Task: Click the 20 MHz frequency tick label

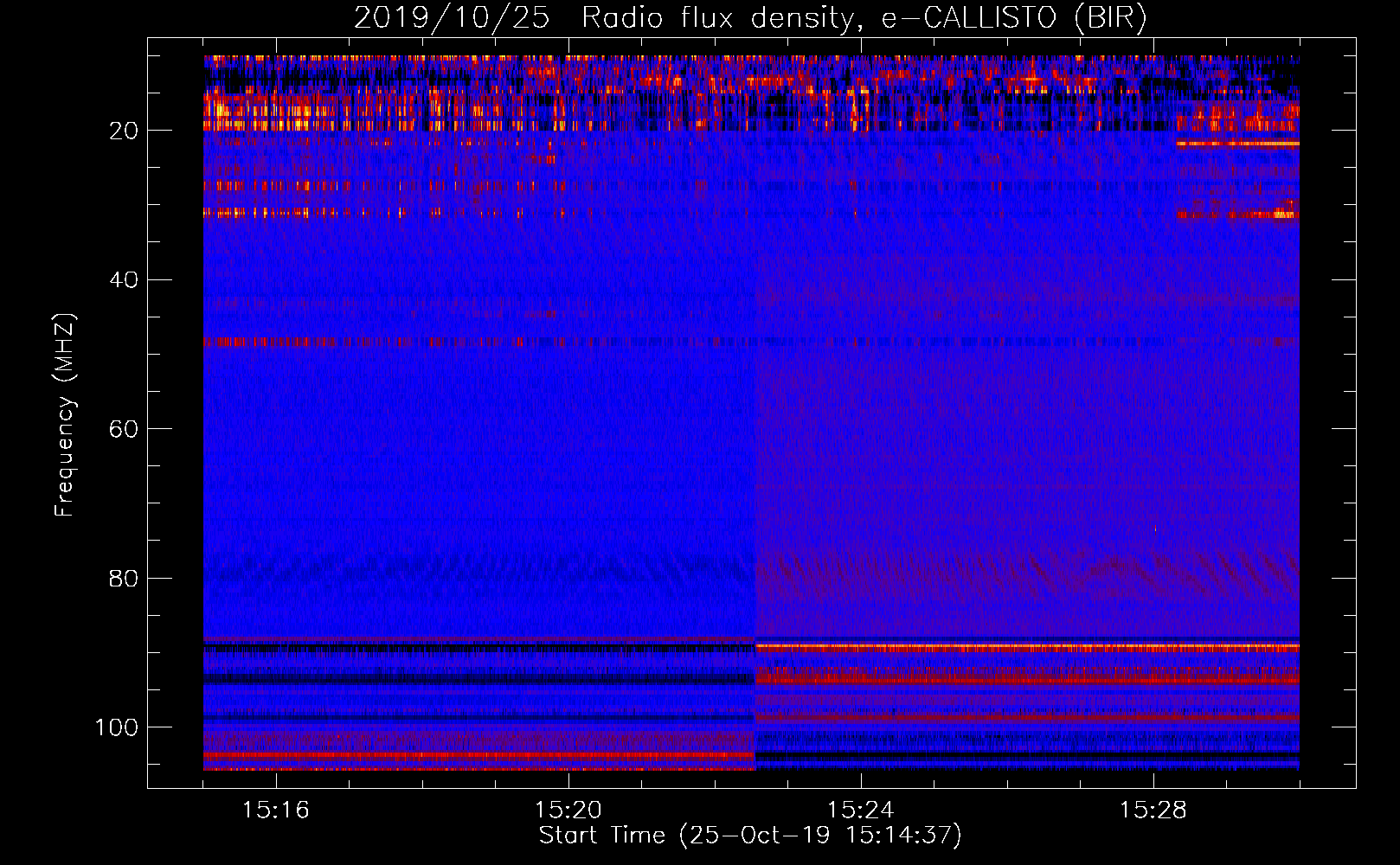Action: 125,131
